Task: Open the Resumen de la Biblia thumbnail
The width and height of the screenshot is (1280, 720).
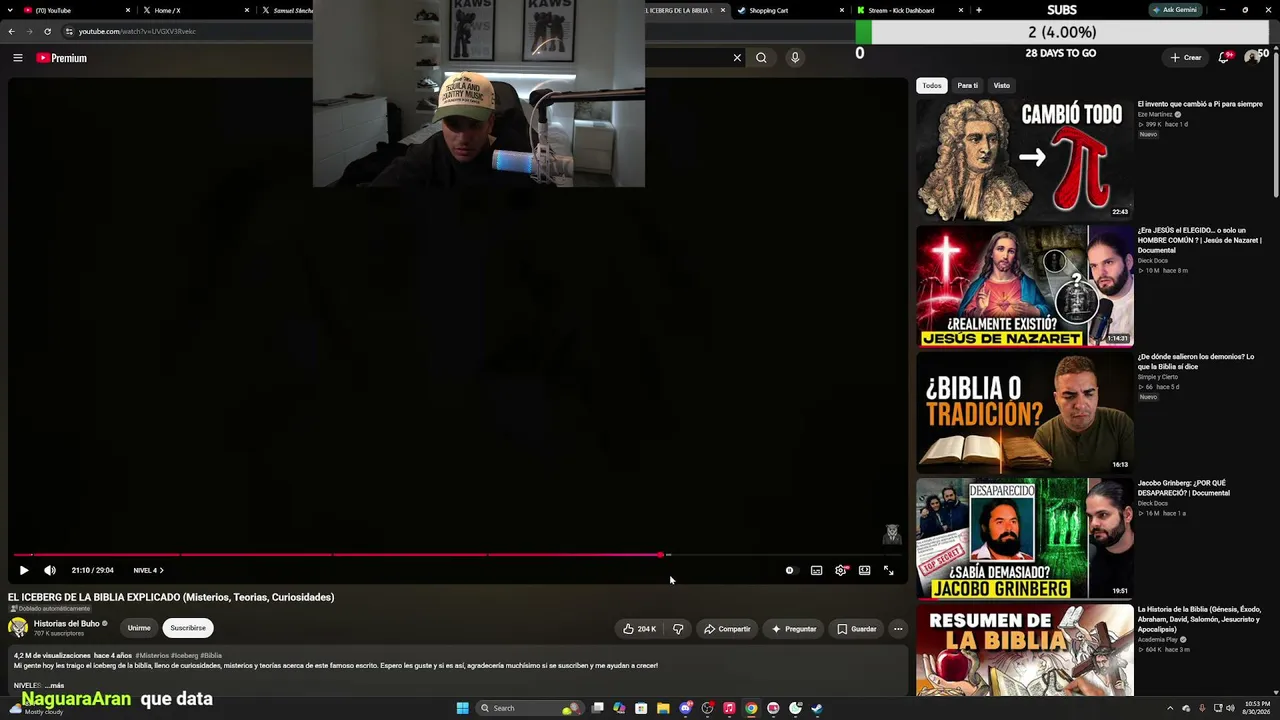Action: point(1025,650)
